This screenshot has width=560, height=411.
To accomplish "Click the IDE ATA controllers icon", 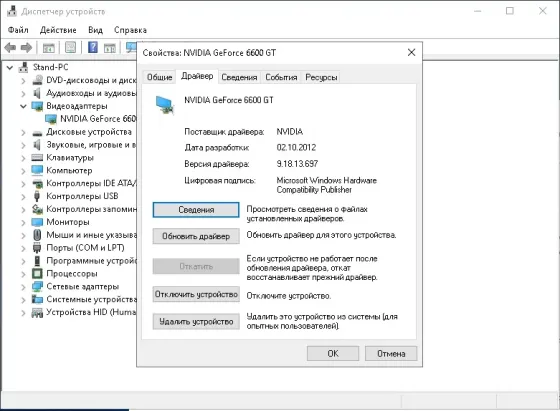I will click(x=37, y=184).
